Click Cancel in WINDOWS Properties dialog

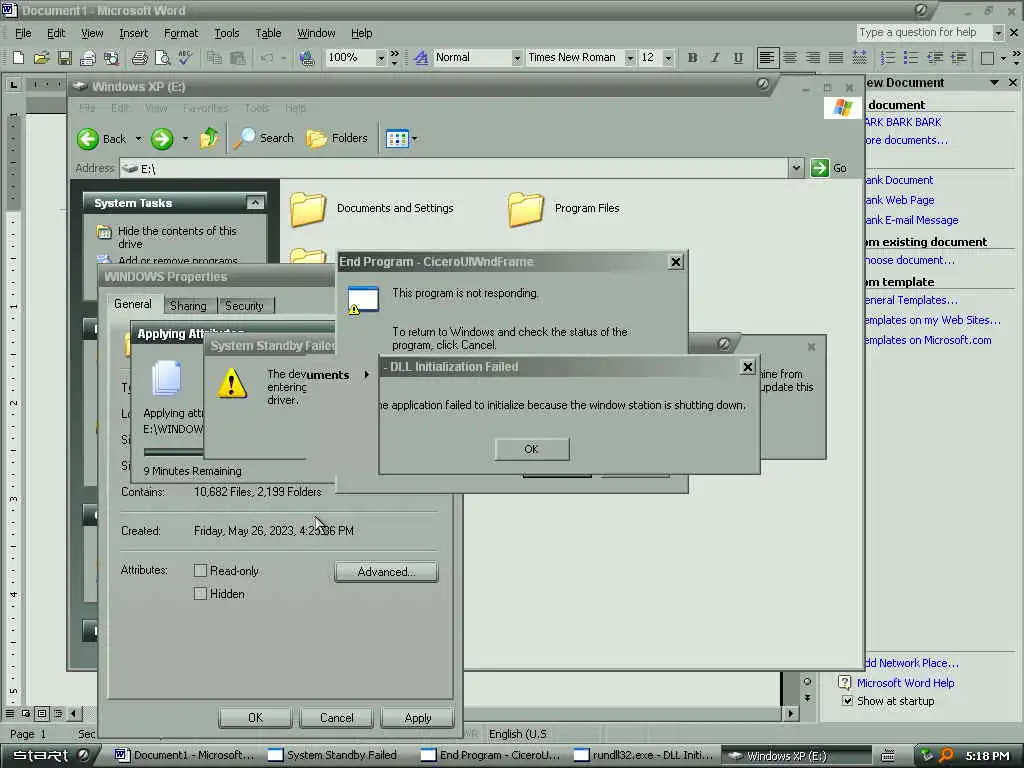point(336,718)
